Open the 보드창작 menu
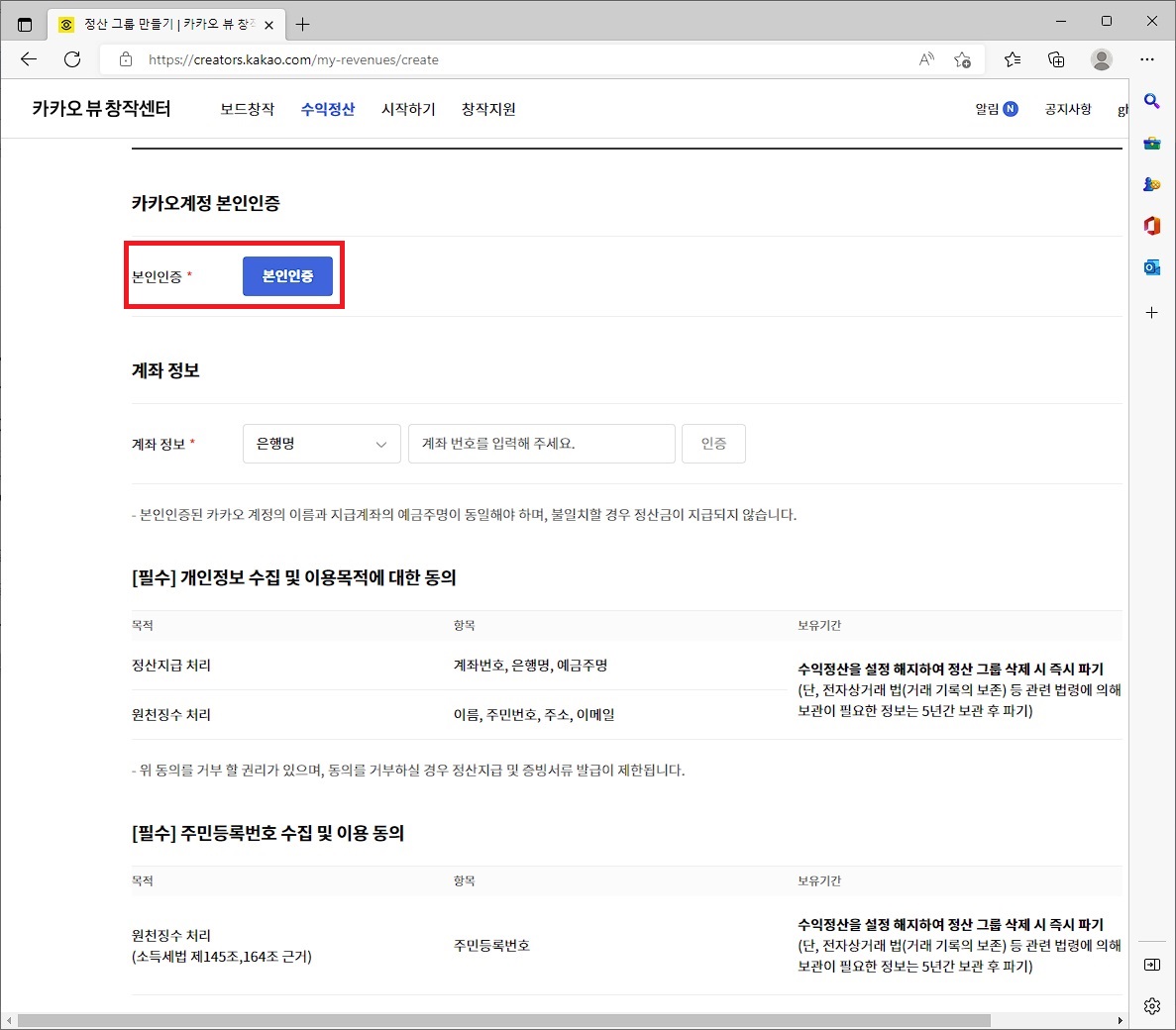Image resolution: width=1176 pixels, height=1030 pixels. point(248,110)
